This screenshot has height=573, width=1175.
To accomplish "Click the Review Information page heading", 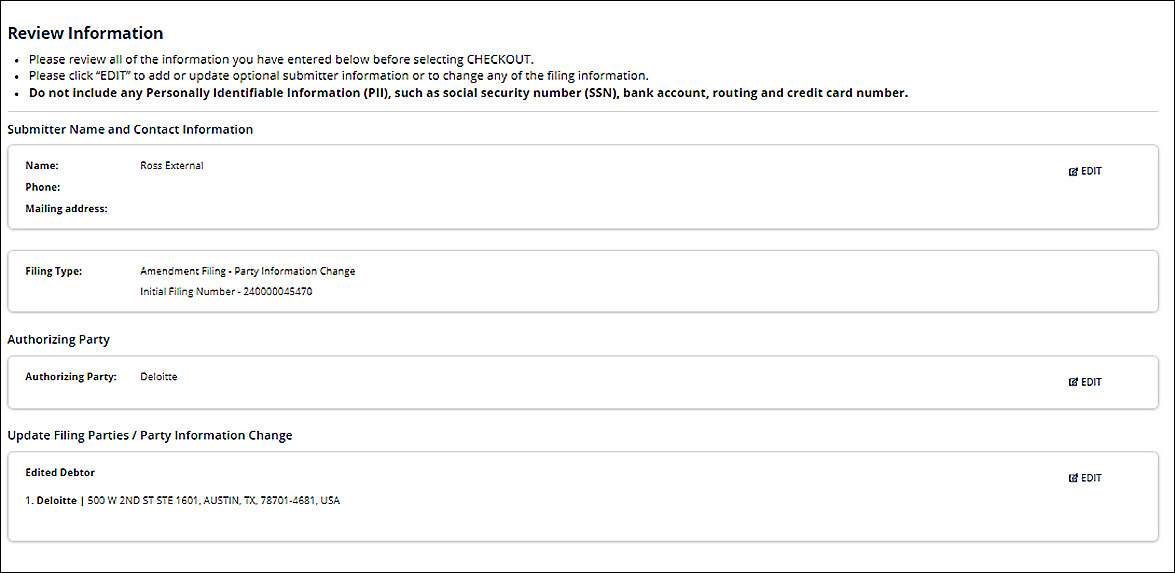I will (85, 33).
